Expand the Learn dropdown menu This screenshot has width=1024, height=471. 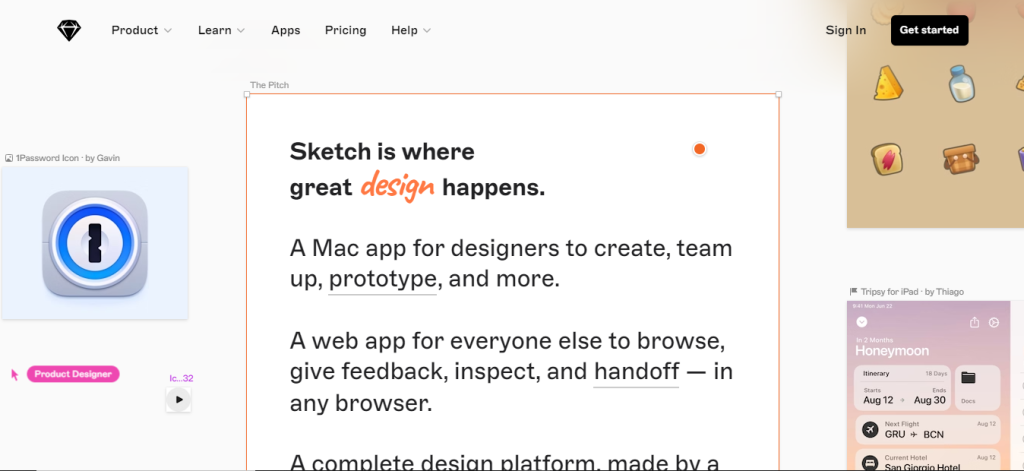pos(221,30)
